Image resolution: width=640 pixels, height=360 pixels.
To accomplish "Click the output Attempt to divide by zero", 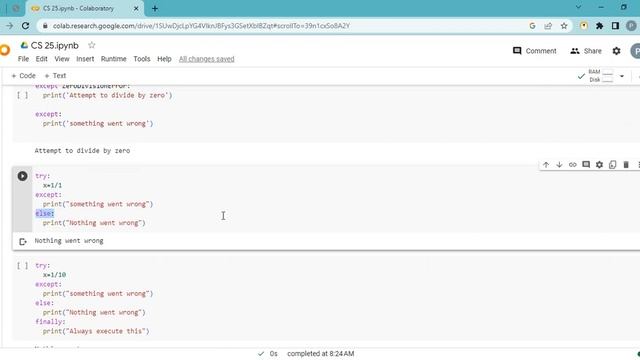I will (82, 151).
